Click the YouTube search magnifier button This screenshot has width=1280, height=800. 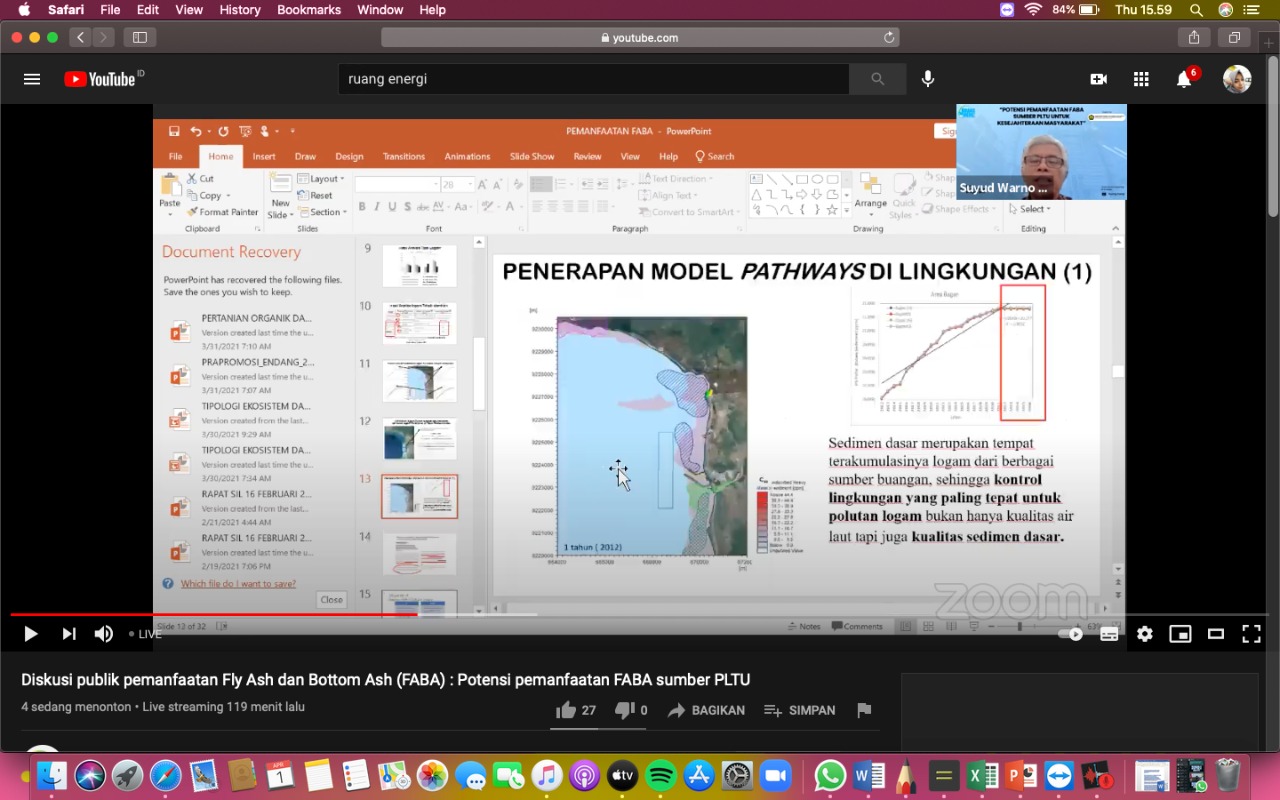tap(878, 79)
